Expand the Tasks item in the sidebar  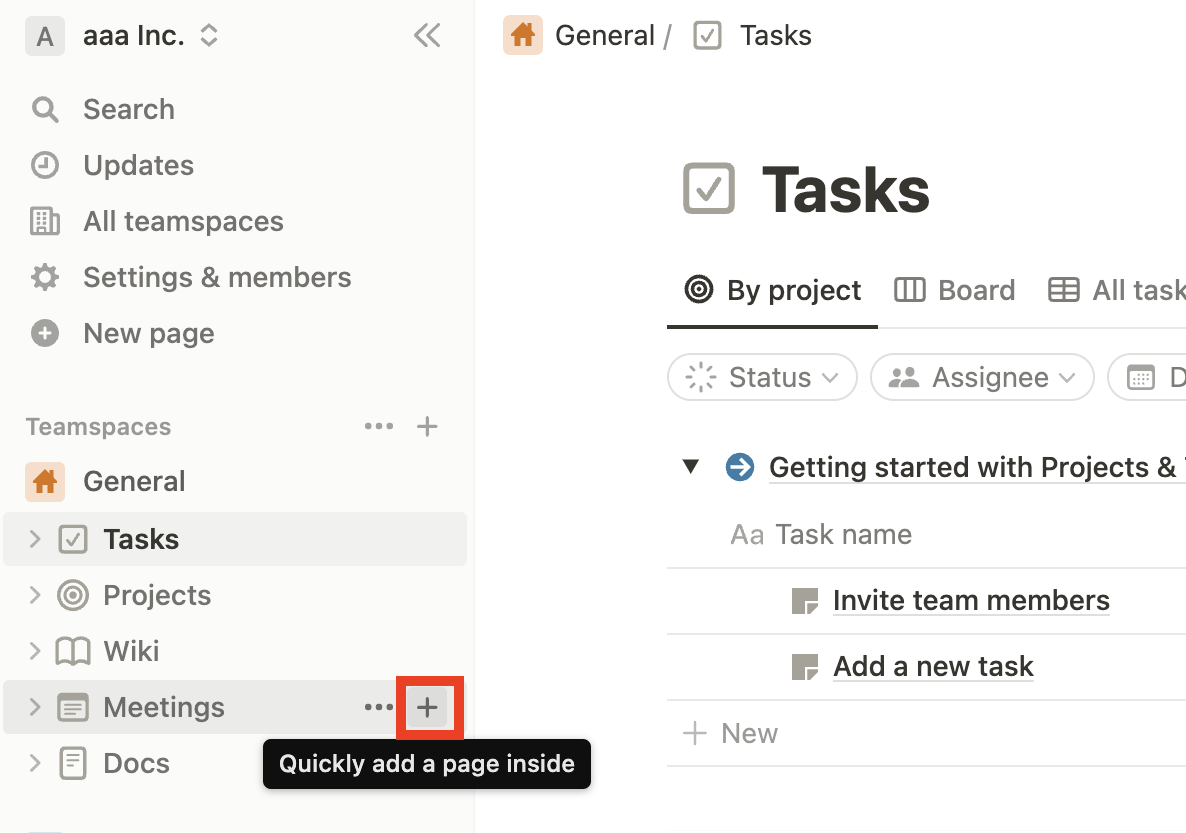pos(33,539)
